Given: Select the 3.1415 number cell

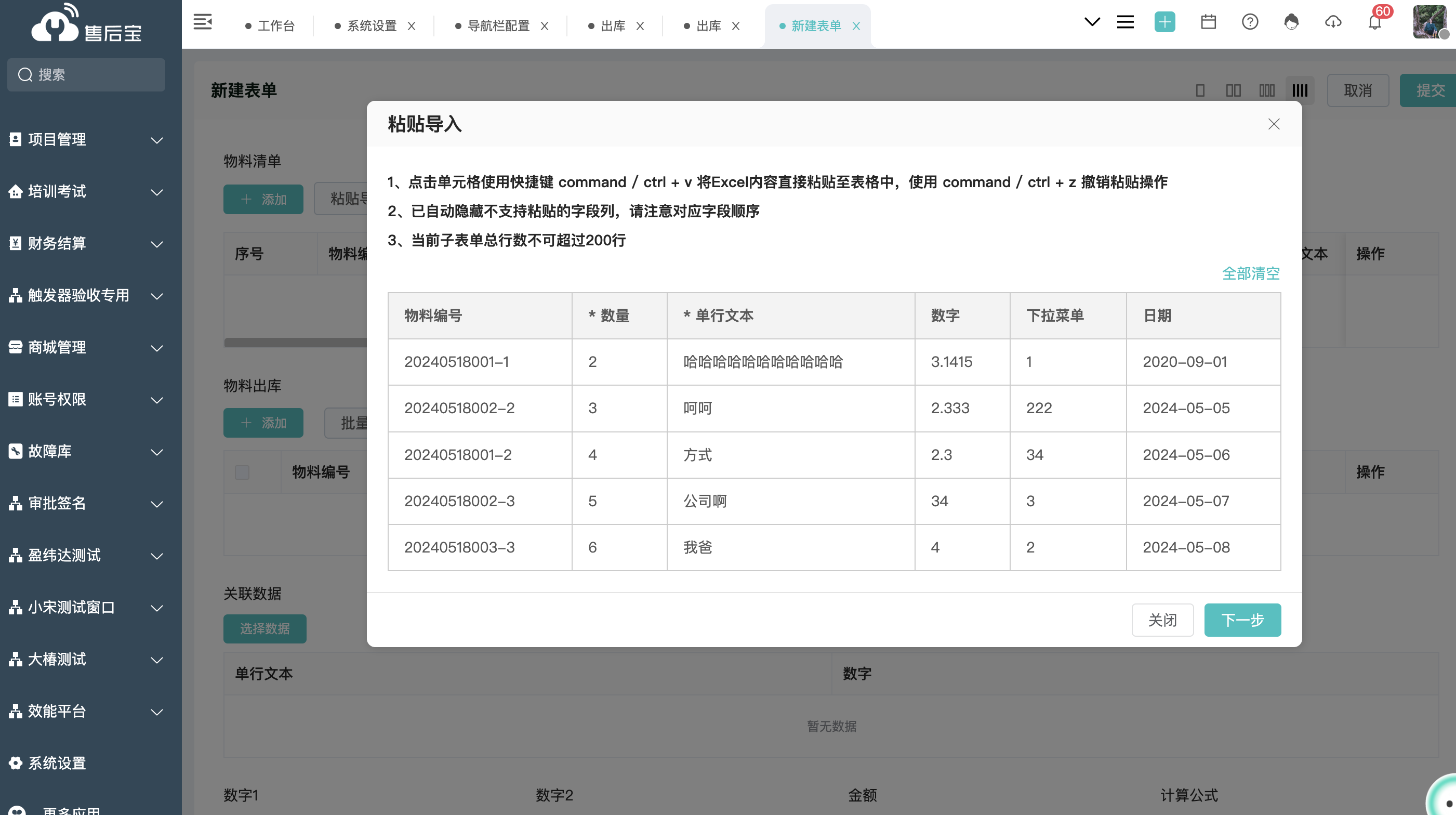Looking at the screenshot, I should (x=962, y=362).
